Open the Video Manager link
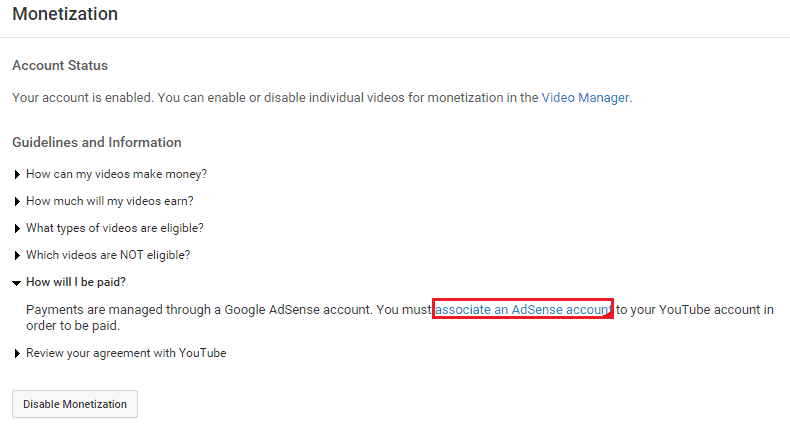 tap(585, 98)
